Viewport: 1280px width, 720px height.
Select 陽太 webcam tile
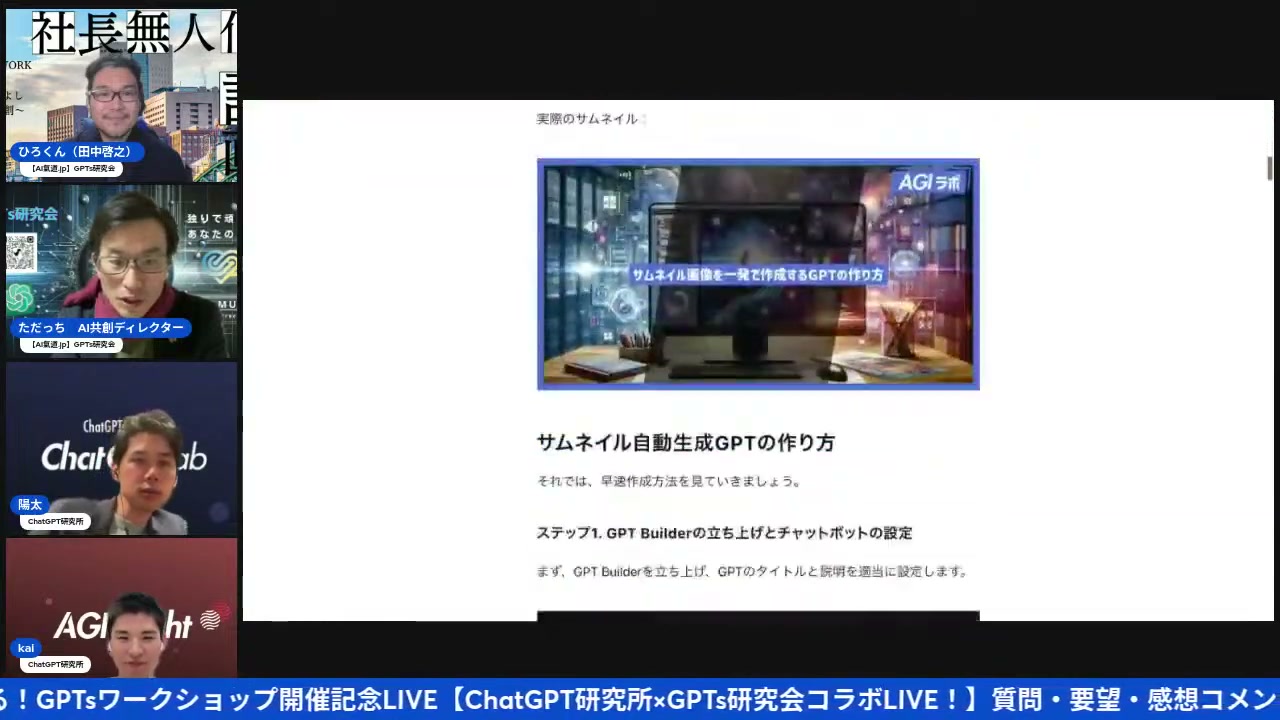(121, 449)
